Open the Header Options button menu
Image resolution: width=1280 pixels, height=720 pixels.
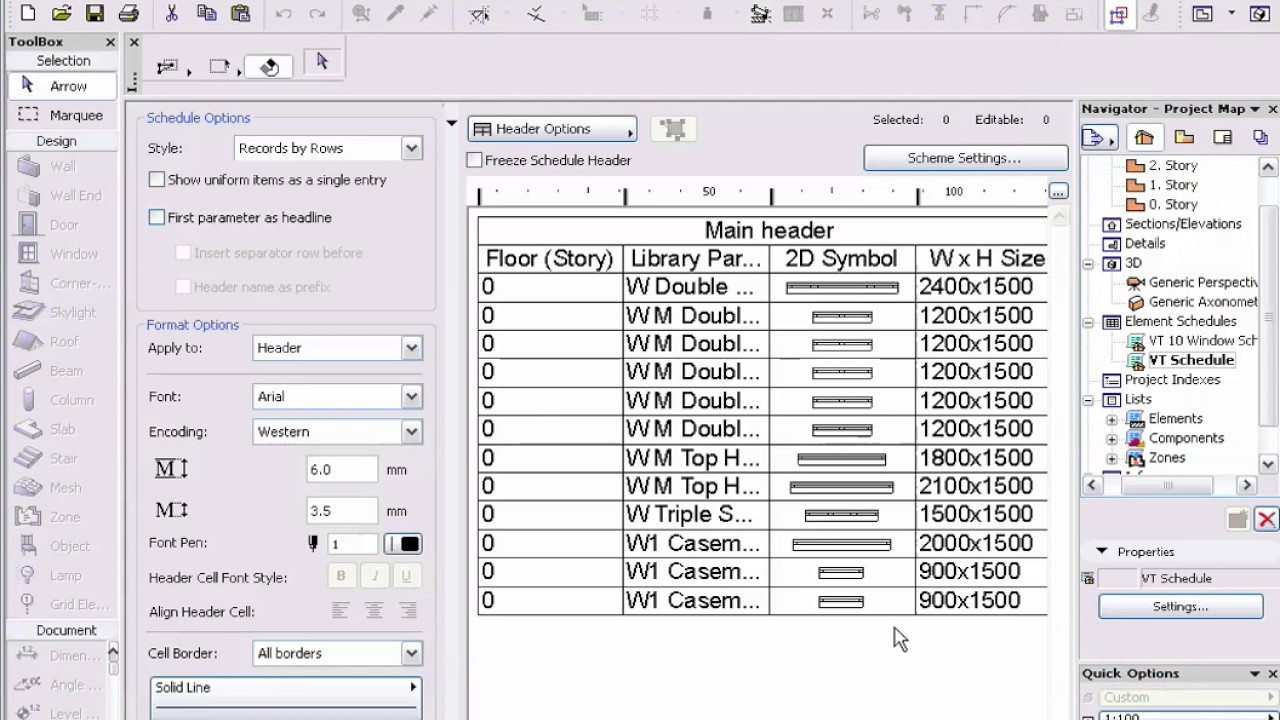click(553, 129)
